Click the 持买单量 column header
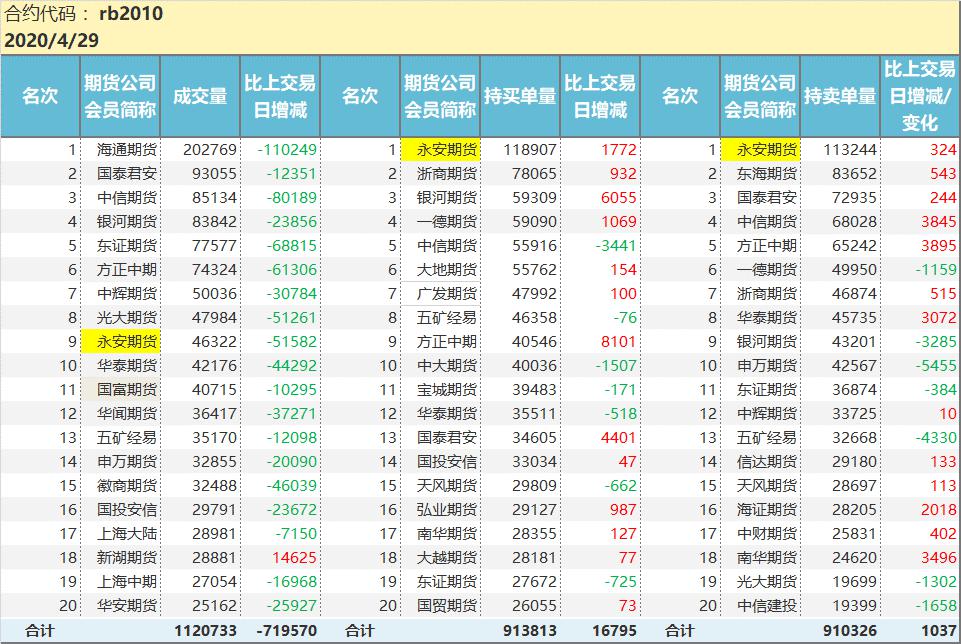The height and width of the screenshot is (644, 961). point(520,96)
